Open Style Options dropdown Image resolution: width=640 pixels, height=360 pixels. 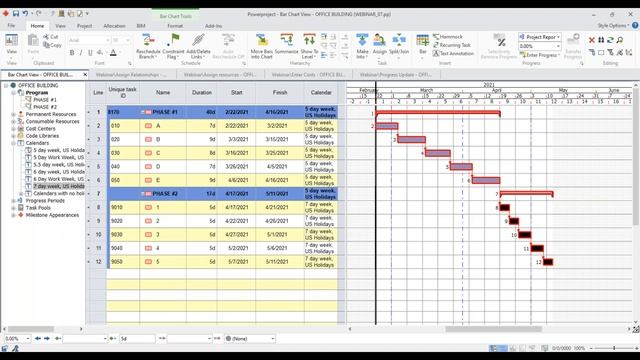point(613,25)
